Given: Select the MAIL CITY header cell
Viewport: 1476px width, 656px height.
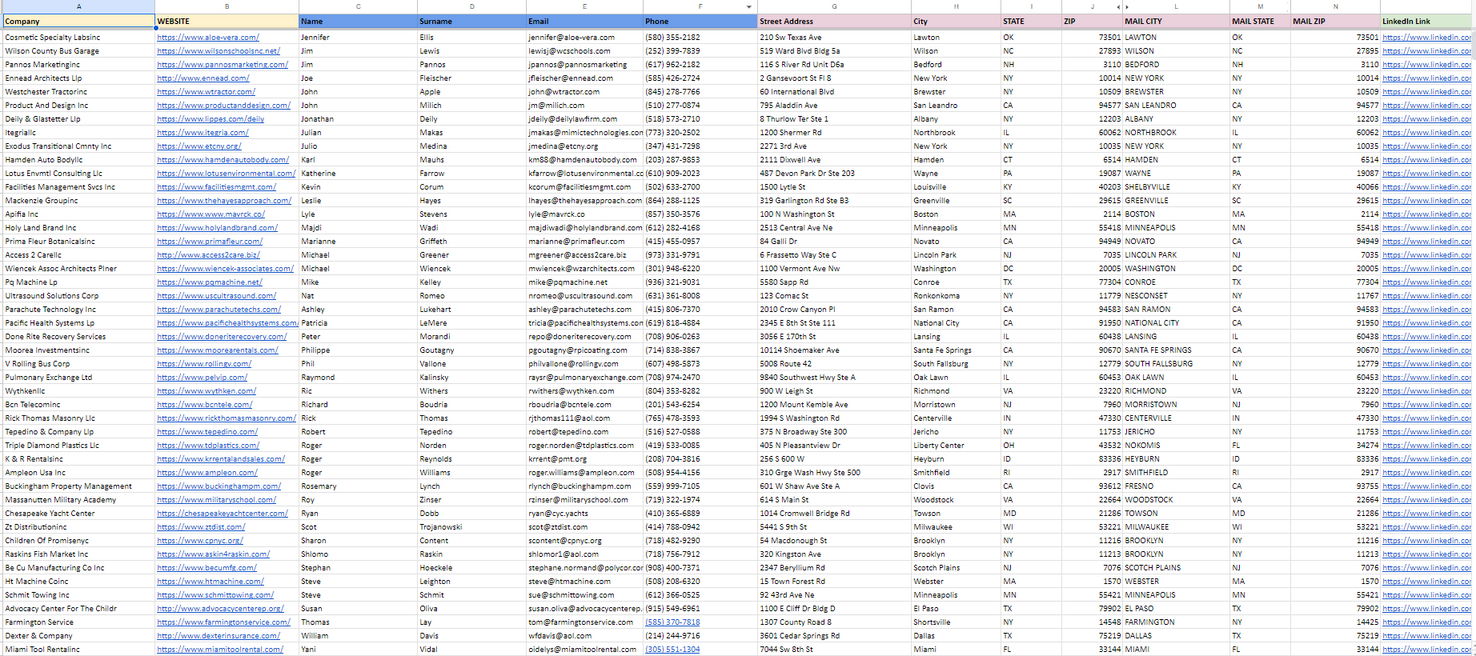Looking at the screenshot, I should coord(1176,21).
